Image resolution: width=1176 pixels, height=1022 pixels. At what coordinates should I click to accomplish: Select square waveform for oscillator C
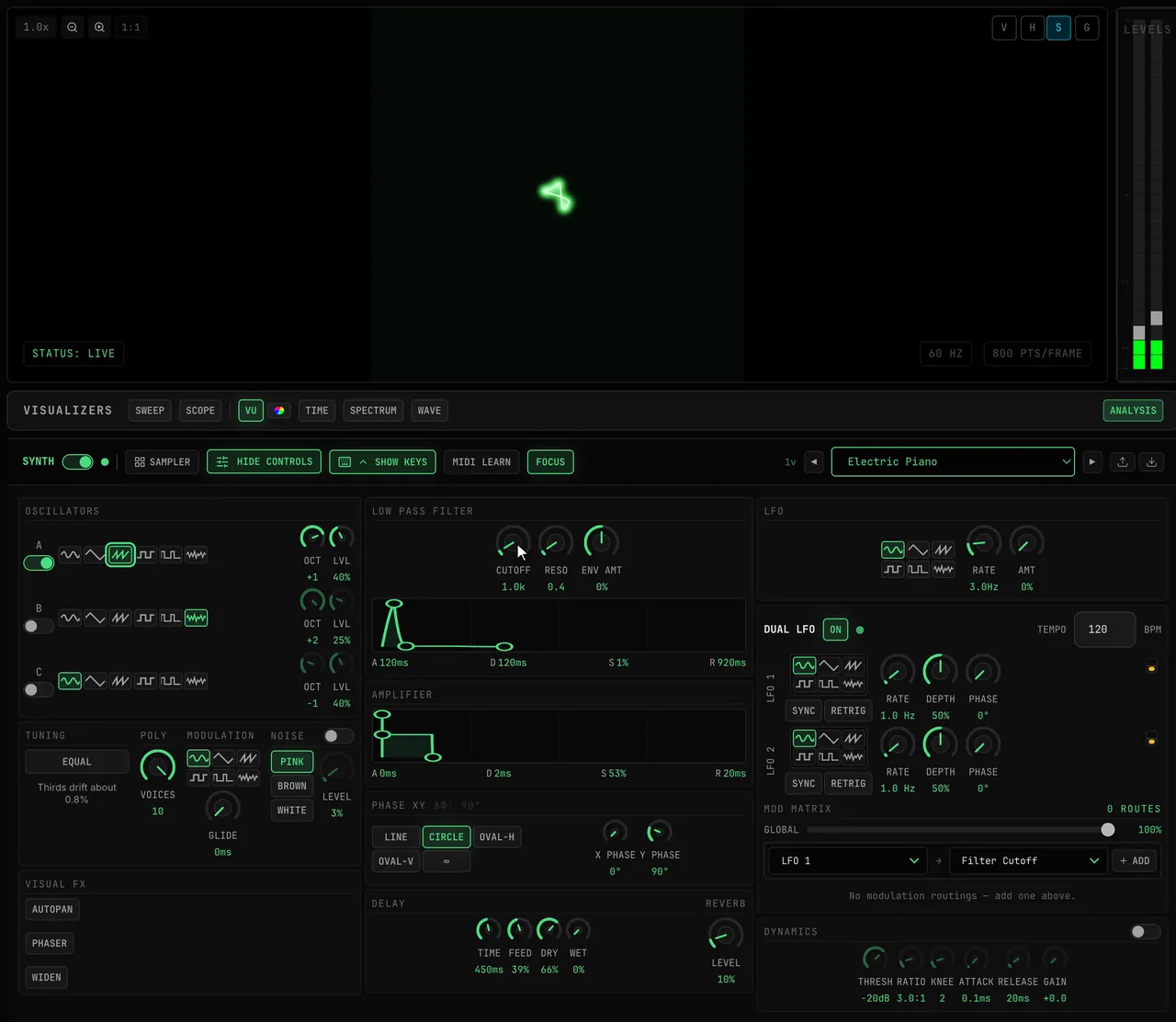pyautogui.click(x=145, y=681)
